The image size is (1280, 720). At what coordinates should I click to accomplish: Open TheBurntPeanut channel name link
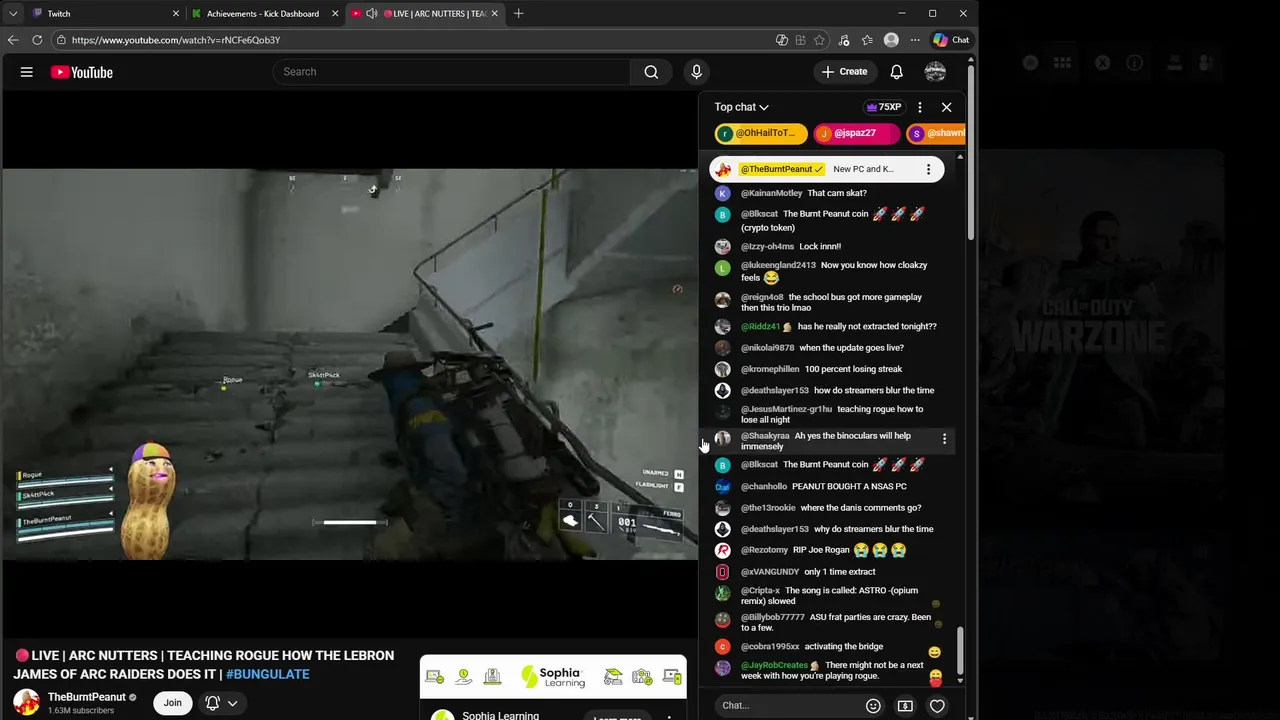pyautogui.click(x=87, y=697)
